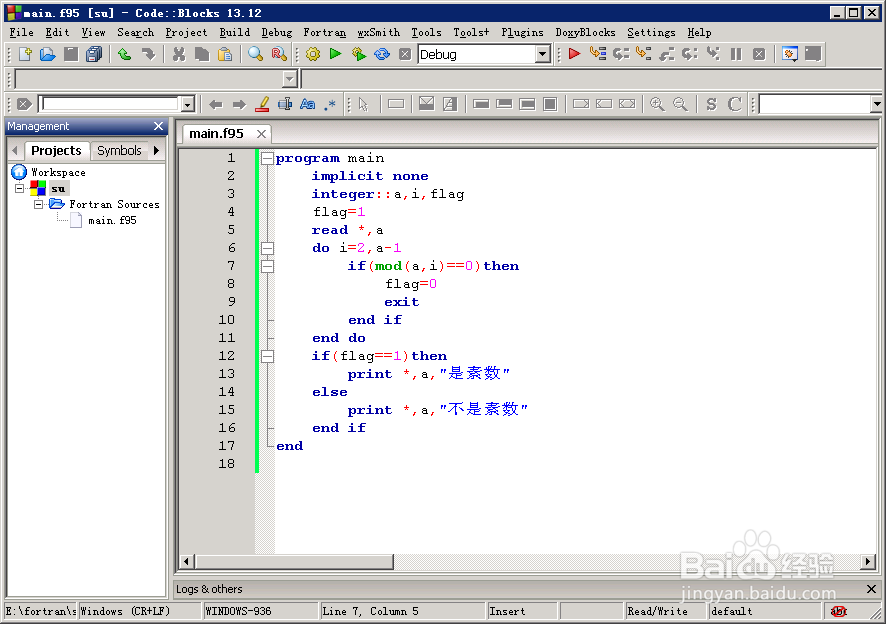Open the code completion scope dropdown
The image size is (886, 624).
click(290, 79)
